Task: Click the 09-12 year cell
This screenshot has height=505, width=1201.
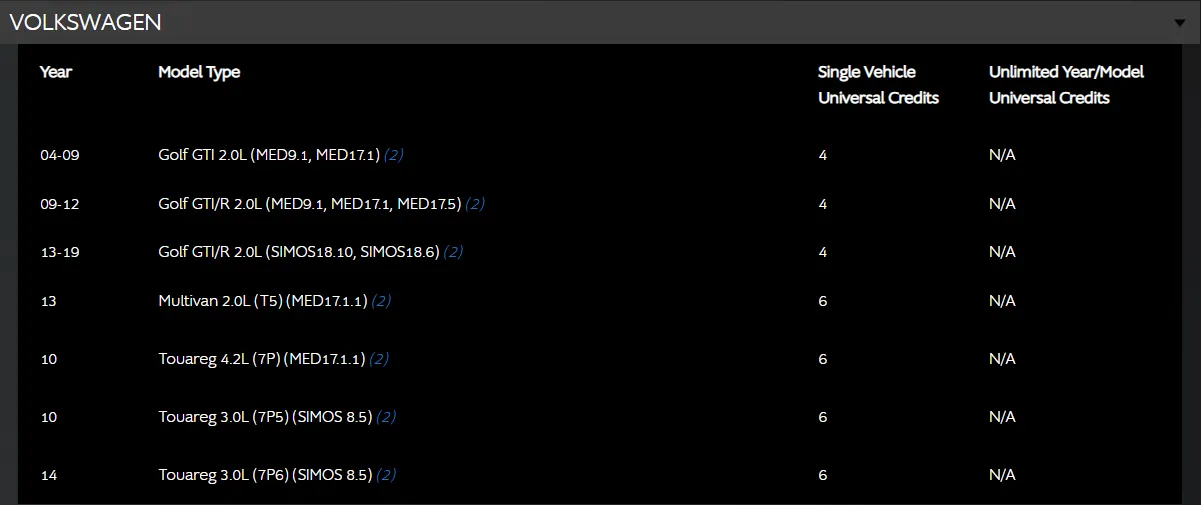Action: click(x=60, y=204)
